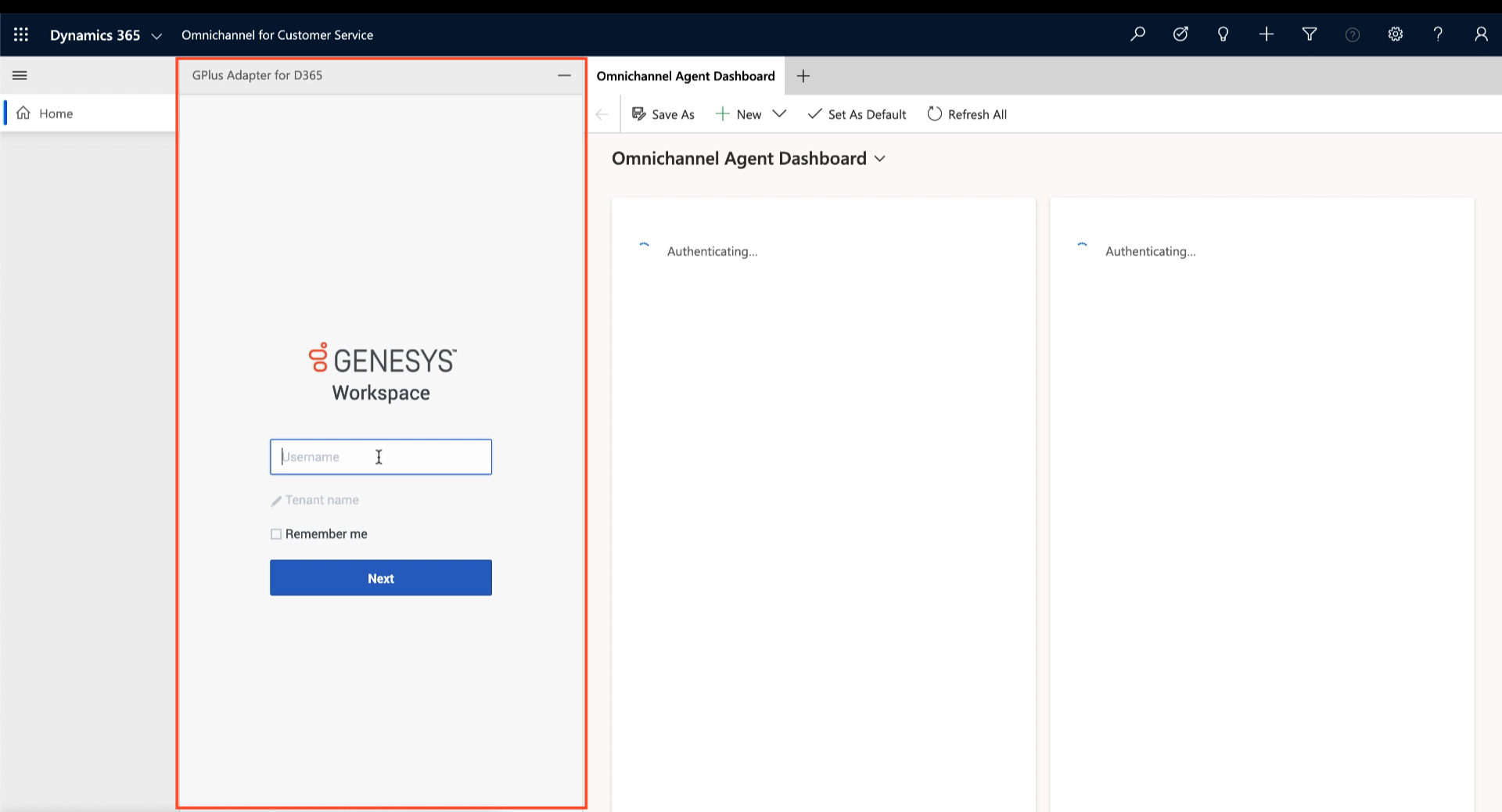Click Set As Default command
The width and height of the screenshot is (1502, 812).
[x=857, y=114]
